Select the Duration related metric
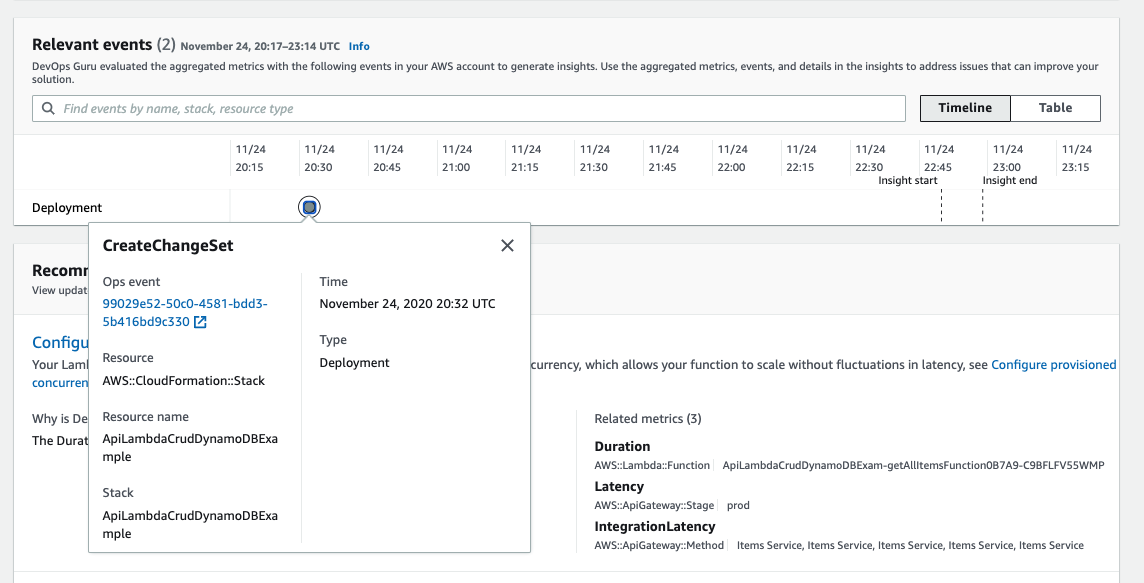The width and height of the screenshot is (1144, 583). (x=622, y=446)
